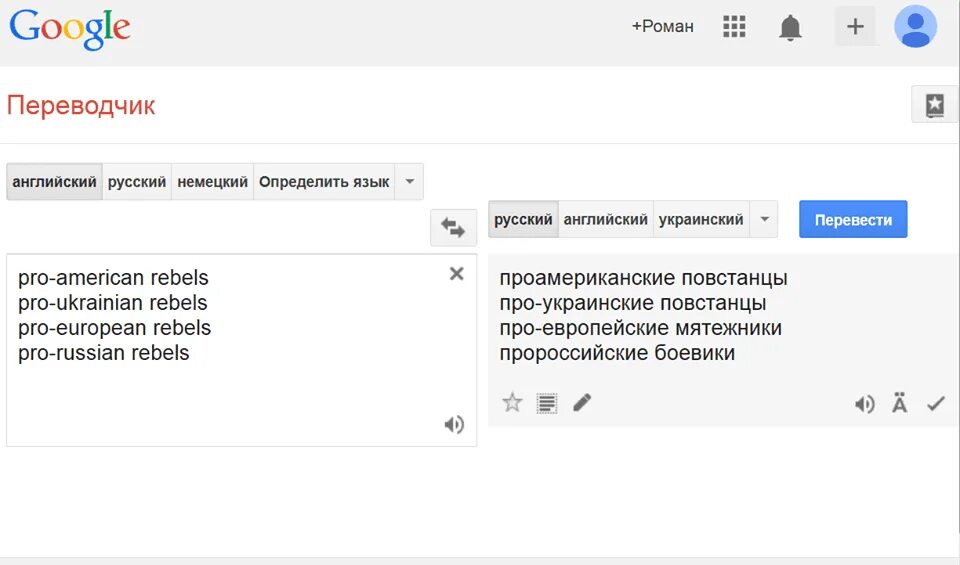Open the Google apps grid
The height and width of the screenshot is (565, 960).
734,26
